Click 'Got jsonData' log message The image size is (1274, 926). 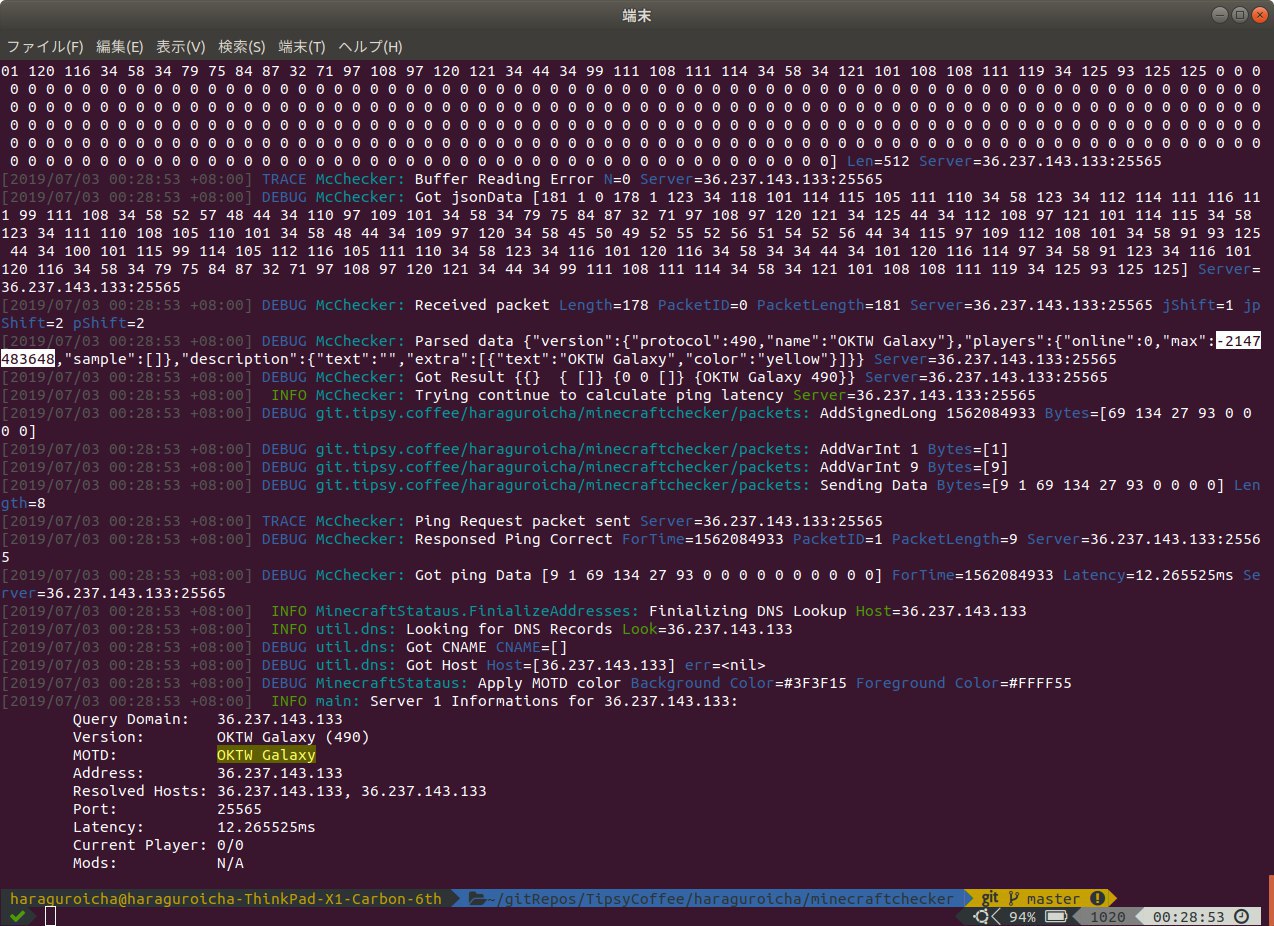(468, 197)
